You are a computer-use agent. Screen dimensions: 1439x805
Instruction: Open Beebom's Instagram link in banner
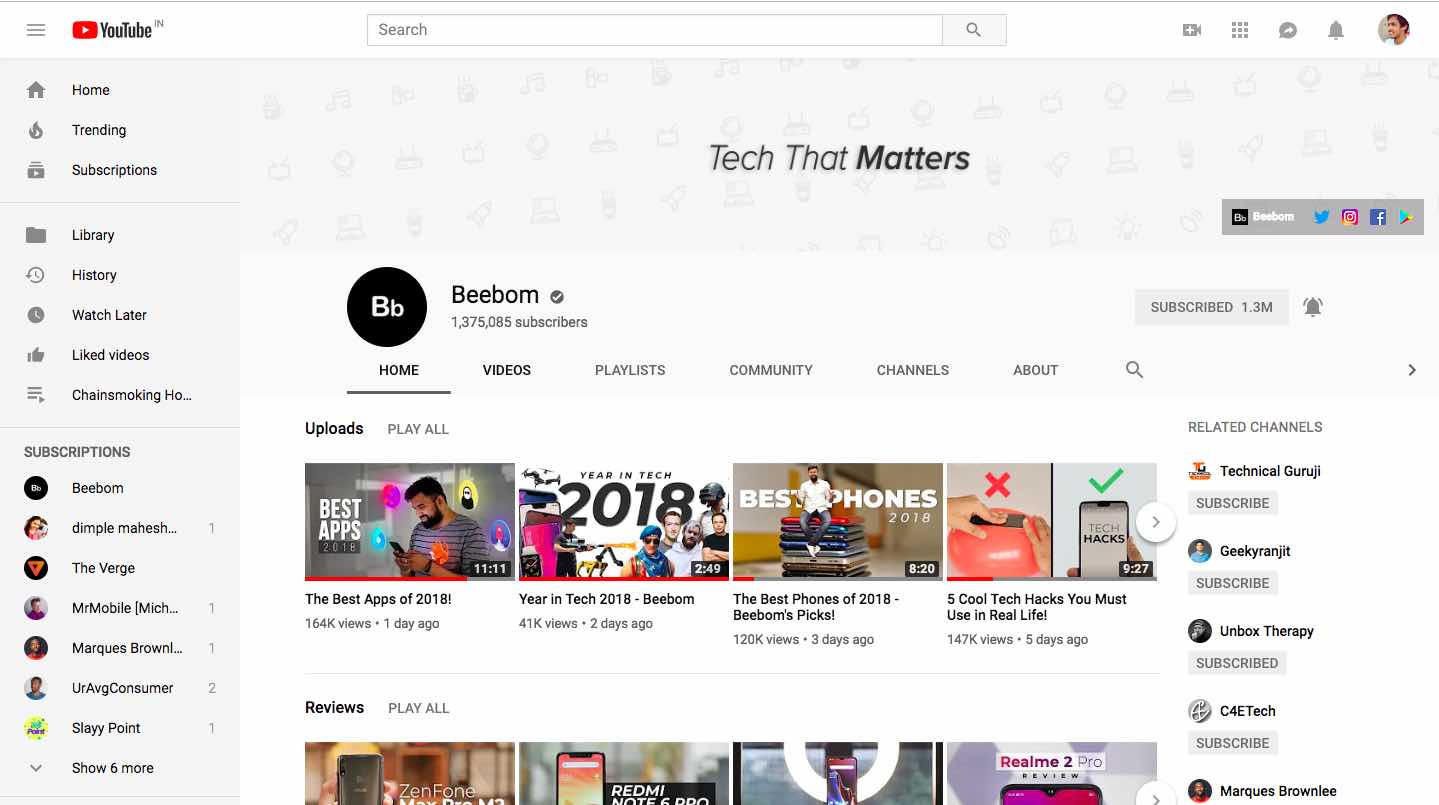1349,217
